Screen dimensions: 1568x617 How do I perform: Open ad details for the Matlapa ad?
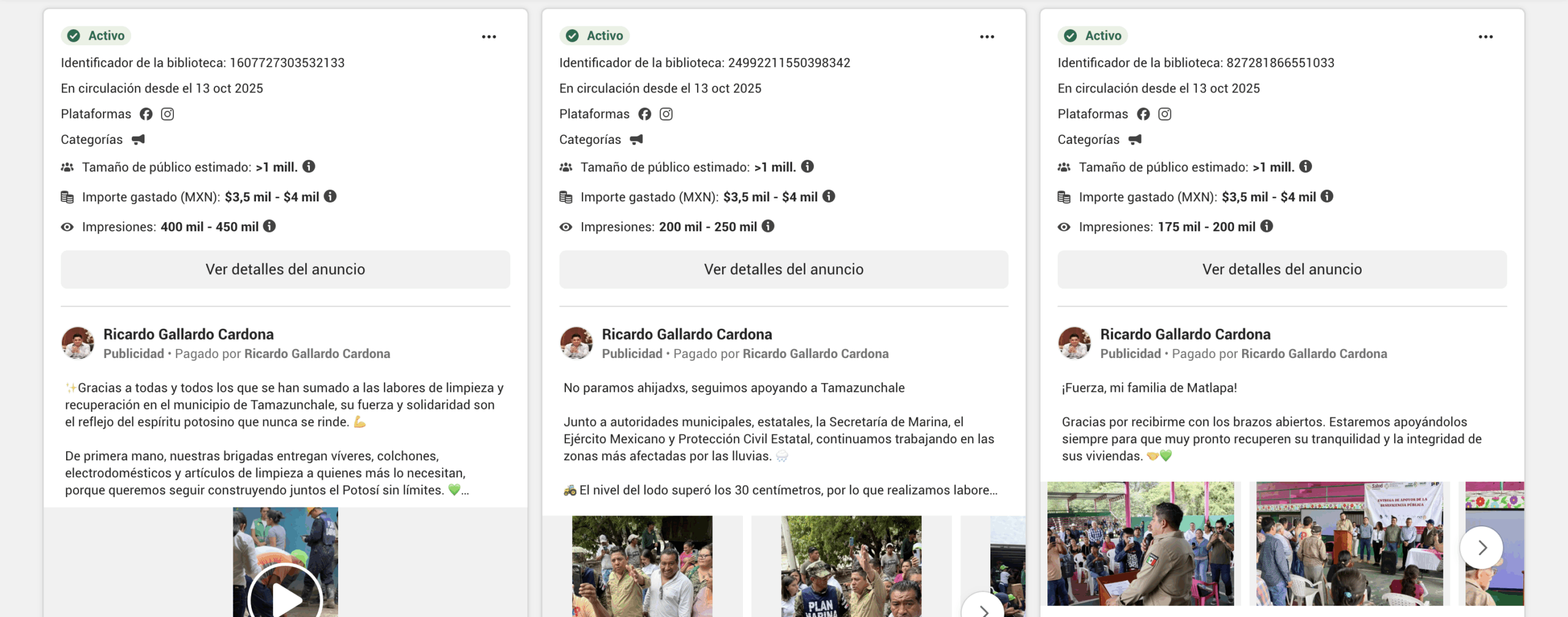point(1281,269)
